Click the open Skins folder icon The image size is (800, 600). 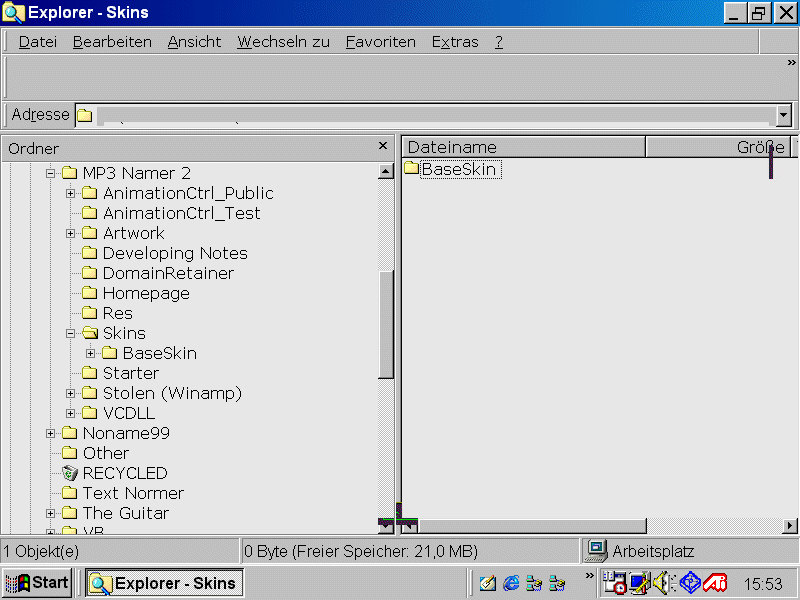tap(89, 333)
